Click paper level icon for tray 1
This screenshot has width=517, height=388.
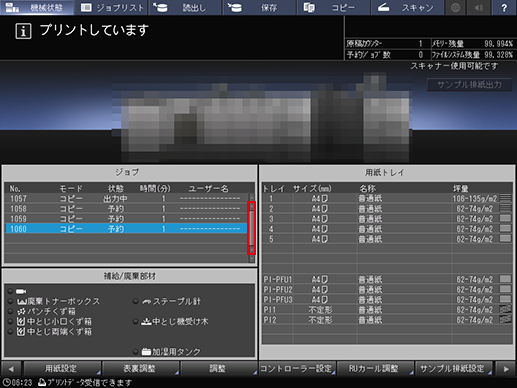point(505,198)
